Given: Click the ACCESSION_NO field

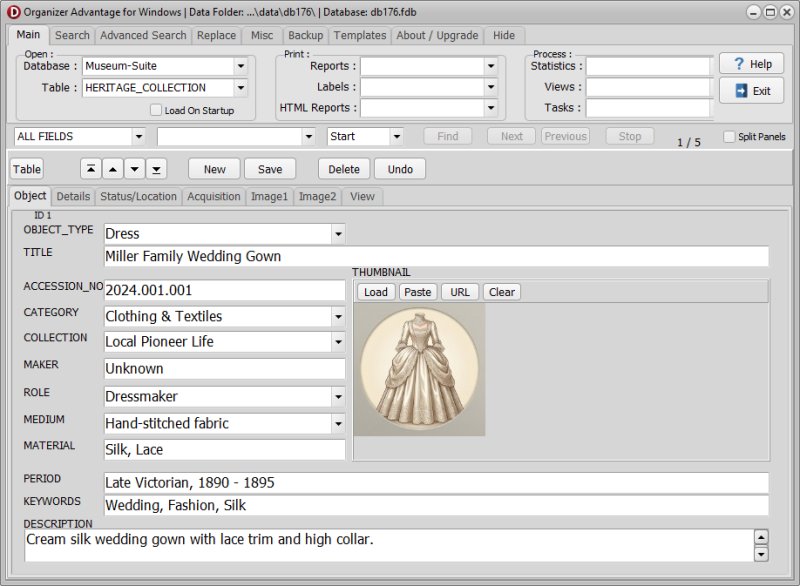Looking at the screenshot, I should [224, 290].
